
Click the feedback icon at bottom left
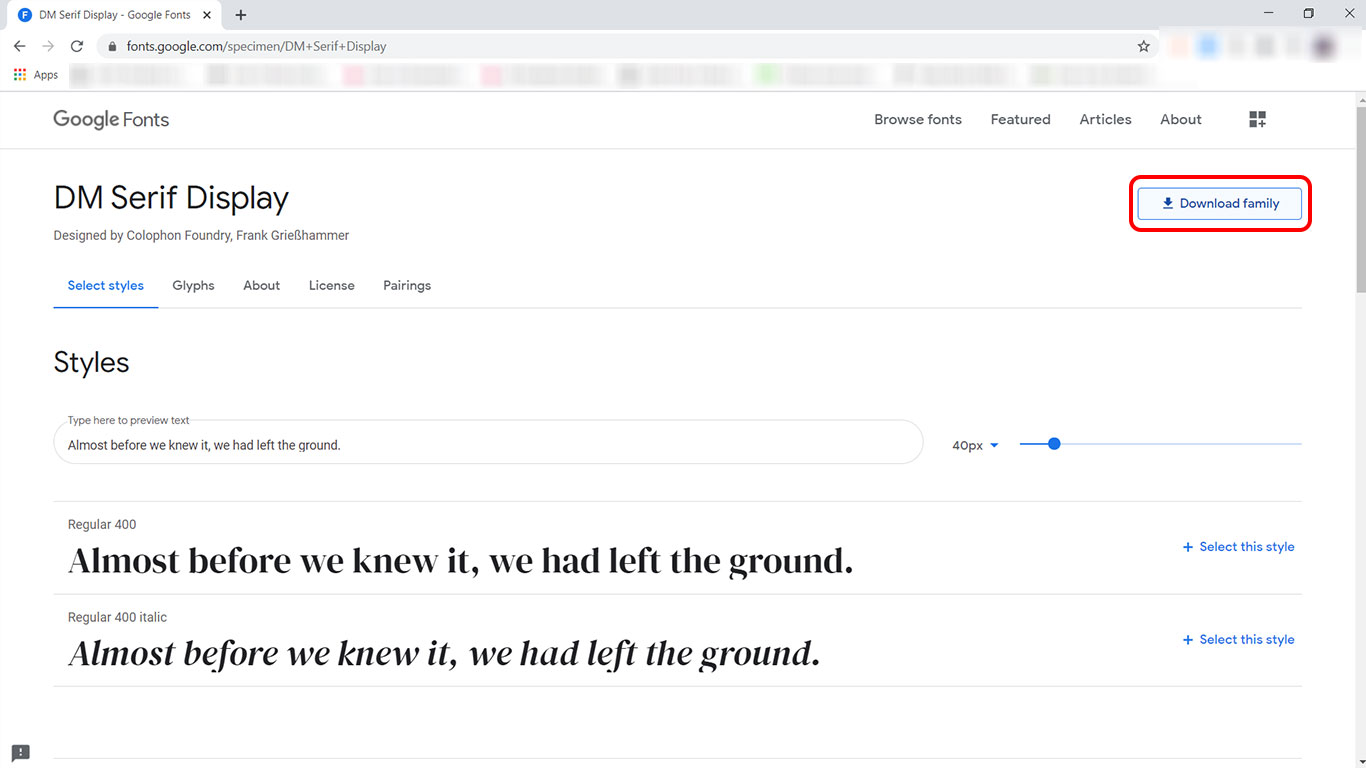tap(21, 752)
